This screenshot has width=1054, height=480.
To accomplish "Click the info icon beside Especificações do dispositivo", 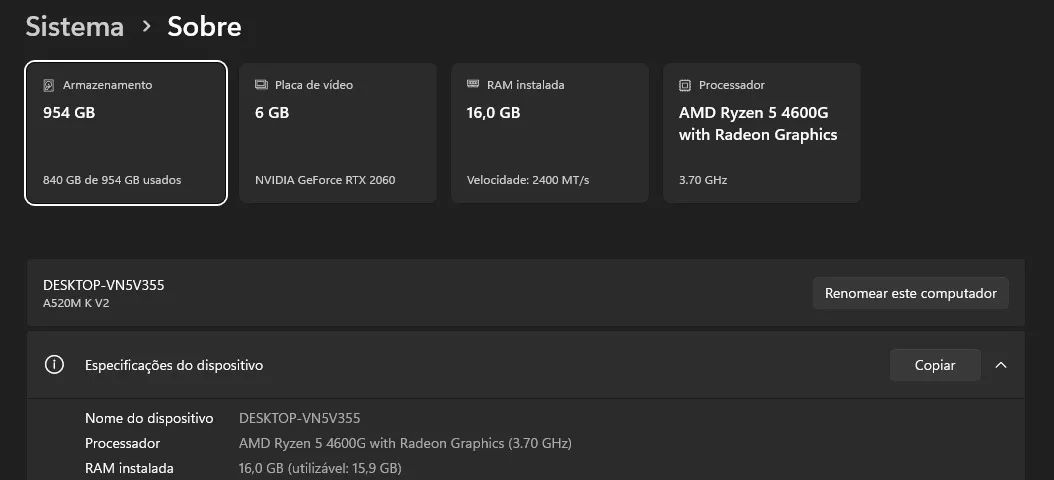I will point(54,365).
